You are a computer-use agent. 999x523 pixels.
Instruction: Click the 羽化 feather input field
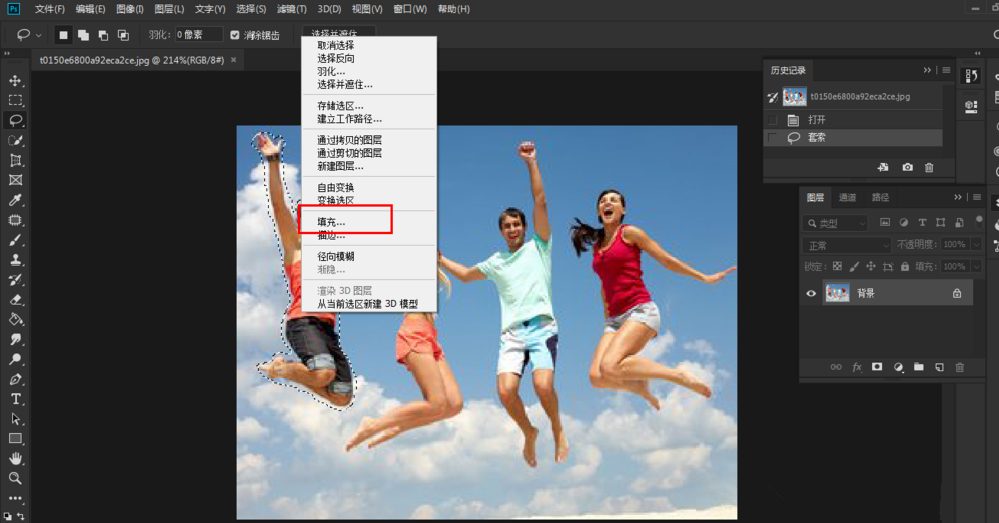pos(199,35)
